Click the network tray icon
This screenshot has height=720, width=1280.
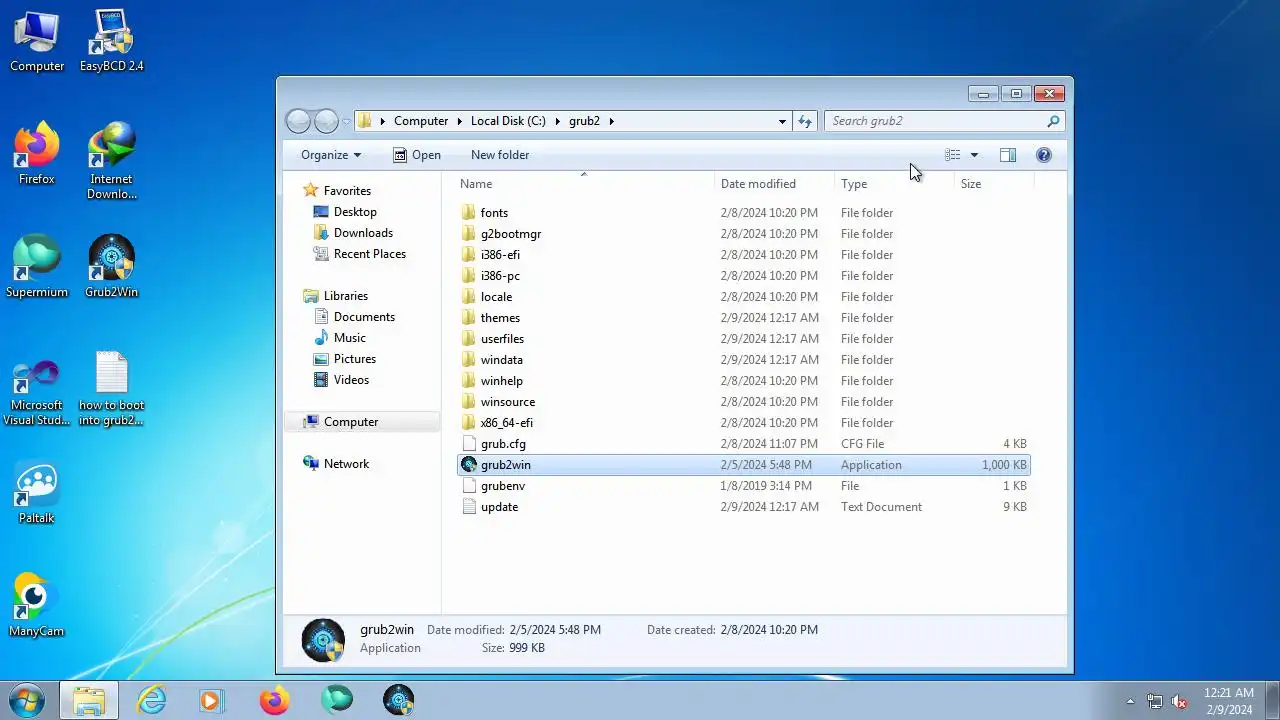pyautogui.click(x=1155, y=701)
